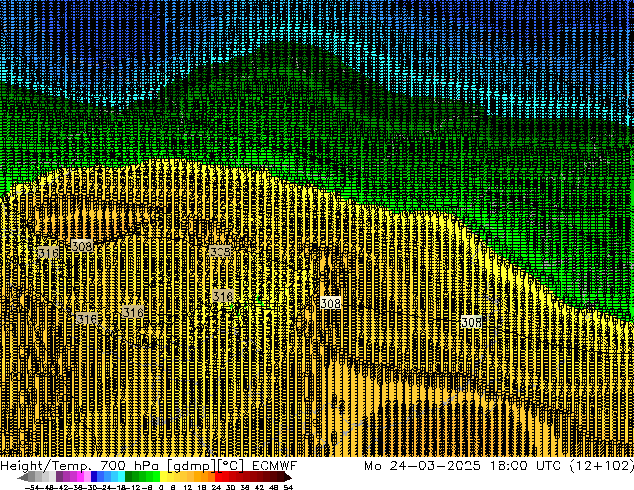Image resolution: width=634 pixels, height=490 pixels.
Task: Click the '-54' legend value
Action: (34, 487)
